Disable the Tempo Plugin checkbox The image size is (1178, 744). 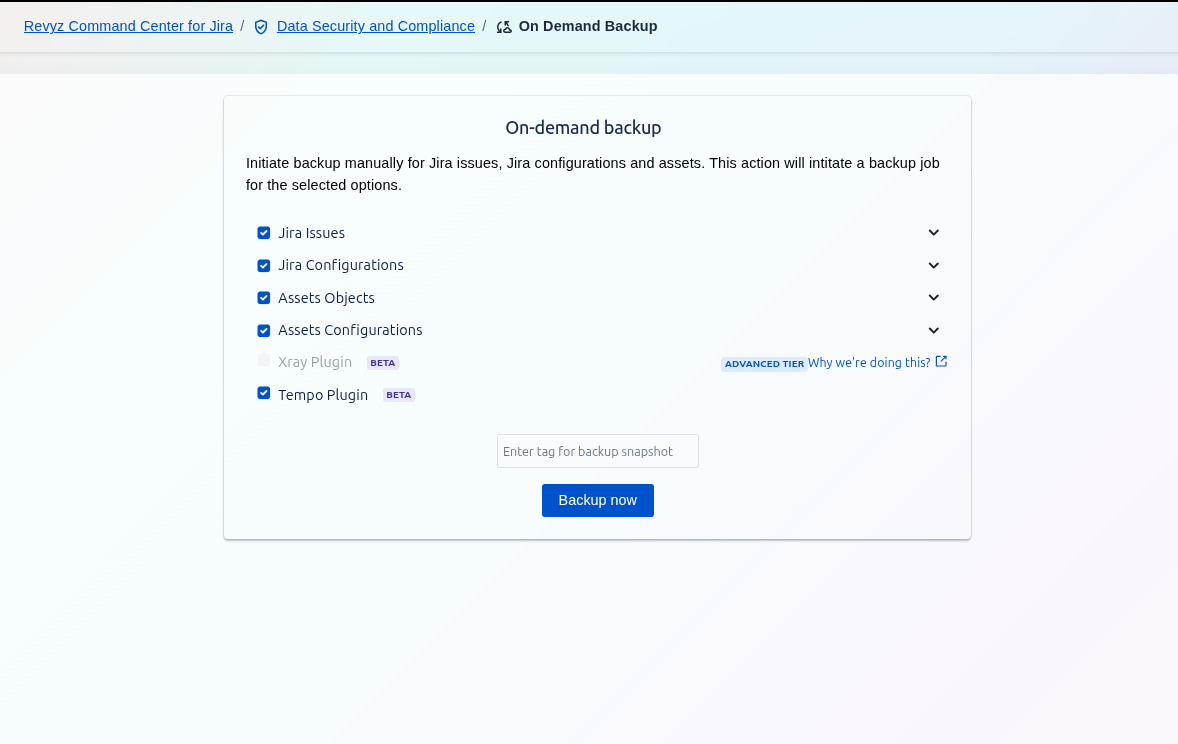(264, 393)
